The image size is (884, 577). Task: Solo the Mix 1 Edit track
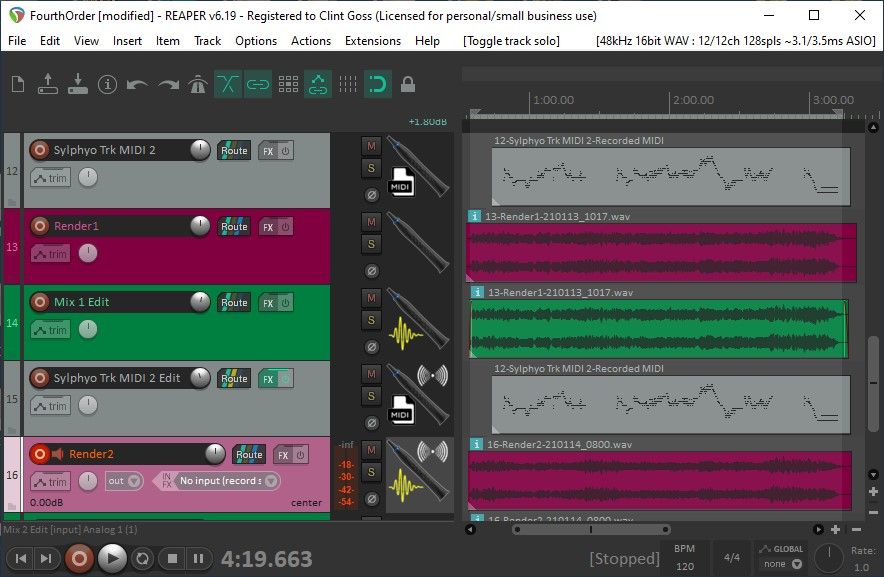(x=370, y=318)
